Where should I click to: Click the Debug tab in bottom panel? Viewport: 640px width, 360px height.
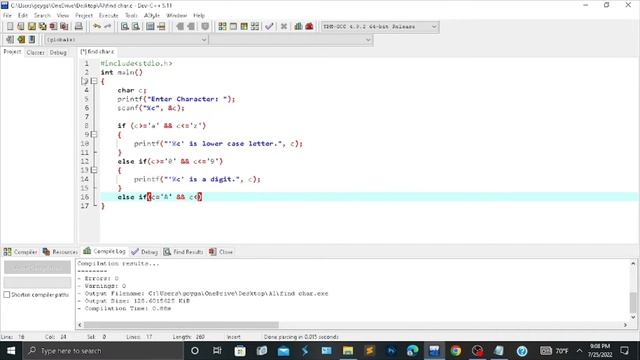click(x=144, y=252)
